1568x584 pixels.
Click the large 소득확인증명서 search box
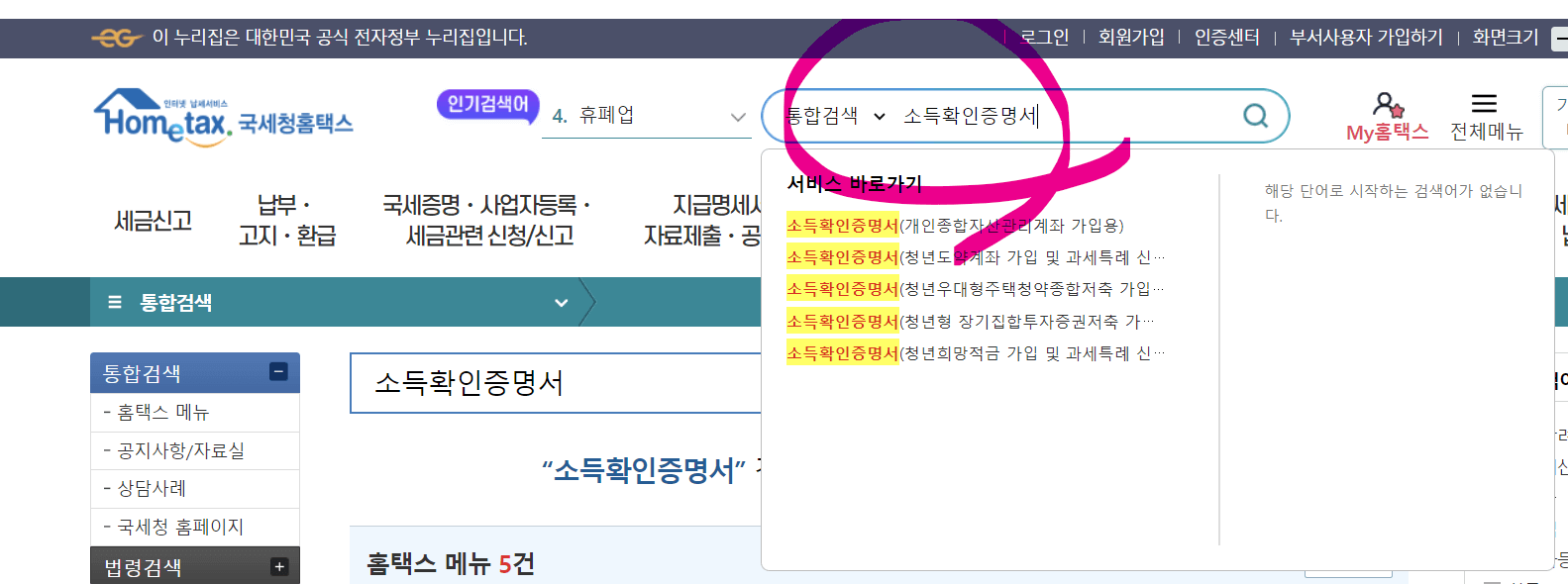pos(556,383)
